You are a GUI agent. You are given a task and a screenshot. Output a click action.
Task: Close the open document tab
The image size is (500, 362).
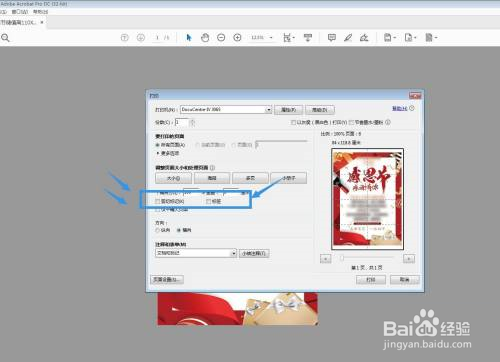click(42, 22)
